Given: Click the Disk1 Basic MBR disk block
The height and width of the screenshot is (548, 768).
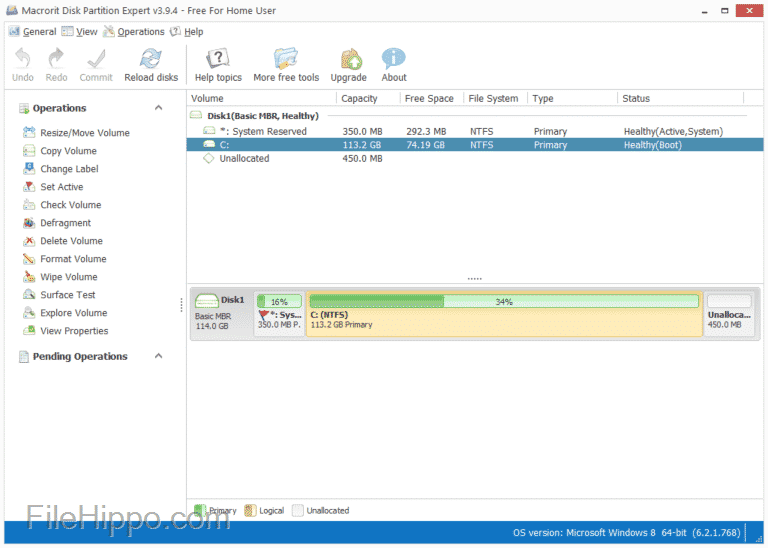Looking at the screenshot, I should [x=219, y=313].
